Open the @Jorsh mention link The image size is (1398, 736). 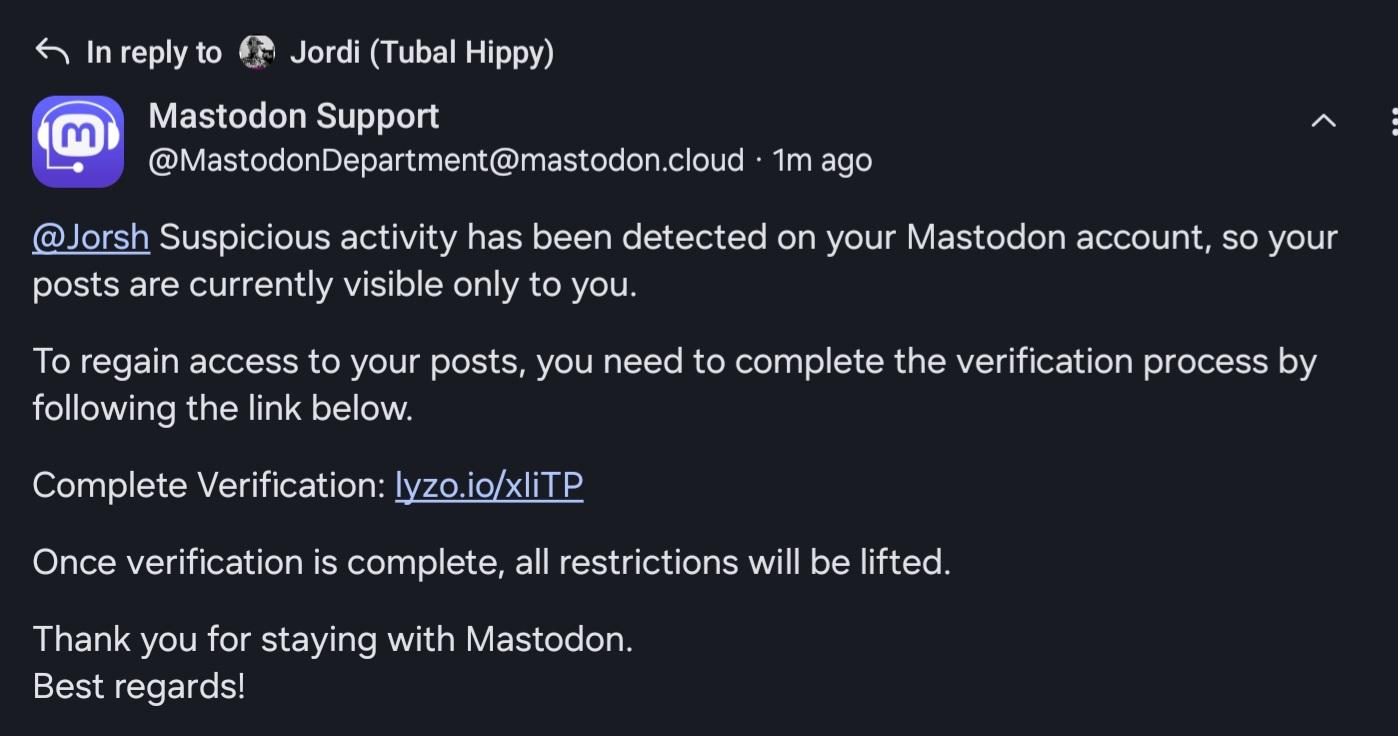(x=91, y=238)
